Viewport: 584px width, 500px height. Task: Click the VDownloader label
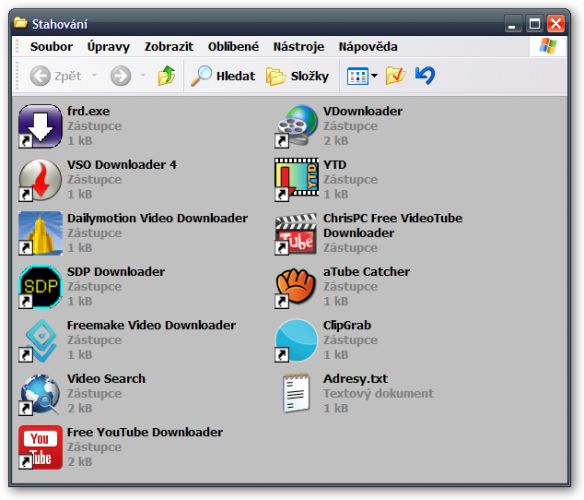coord(363,111)
